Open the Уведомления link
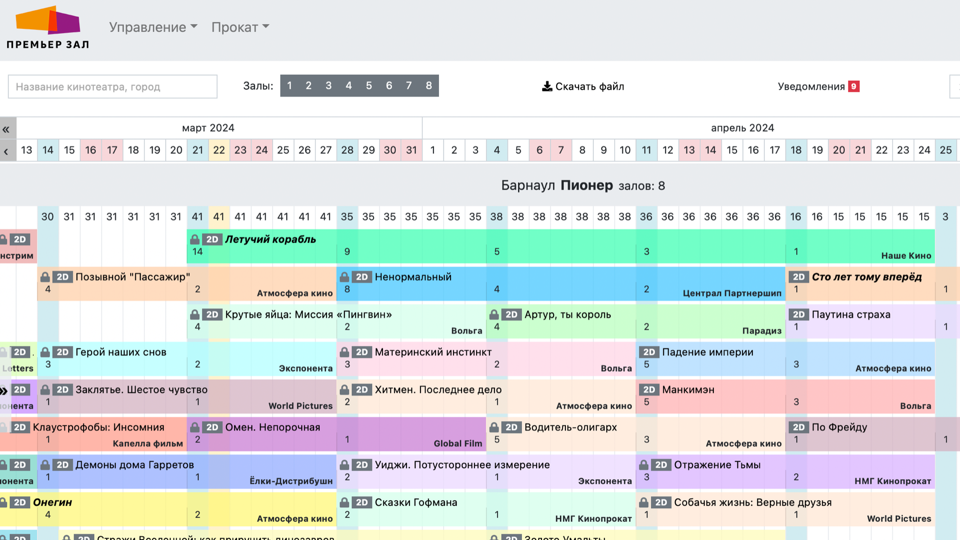 tap(811, 87)
